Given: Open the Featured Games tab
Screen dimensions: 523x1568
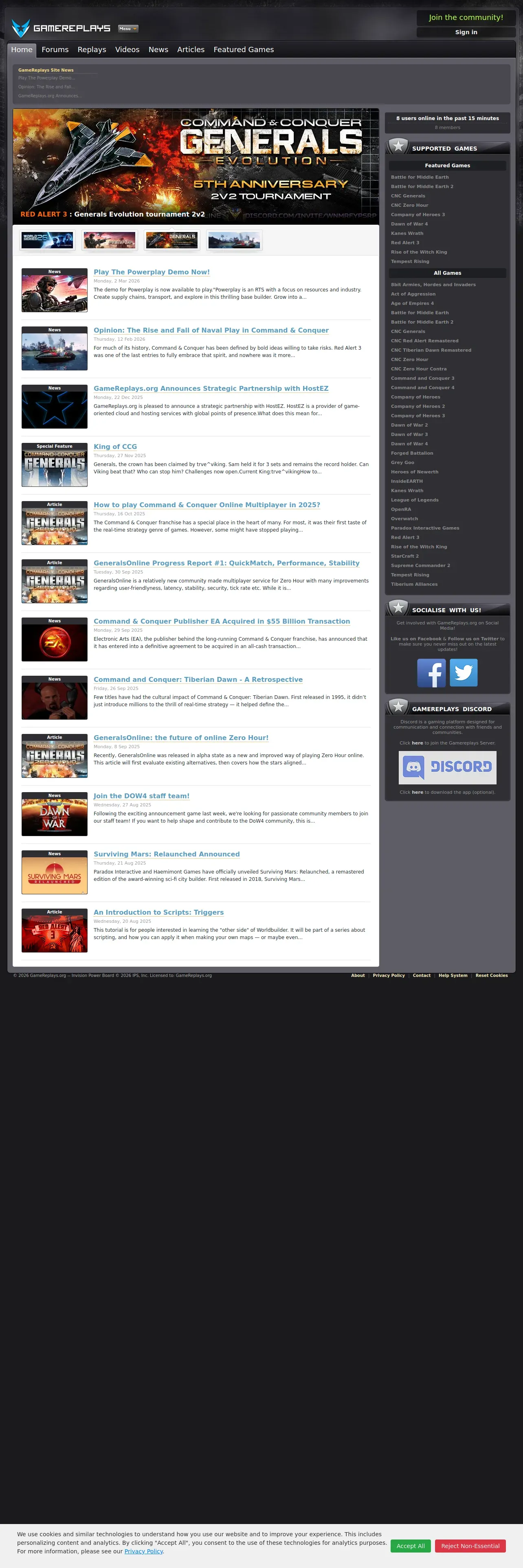Looking at the screenshot, I should (x=244, y=50).
